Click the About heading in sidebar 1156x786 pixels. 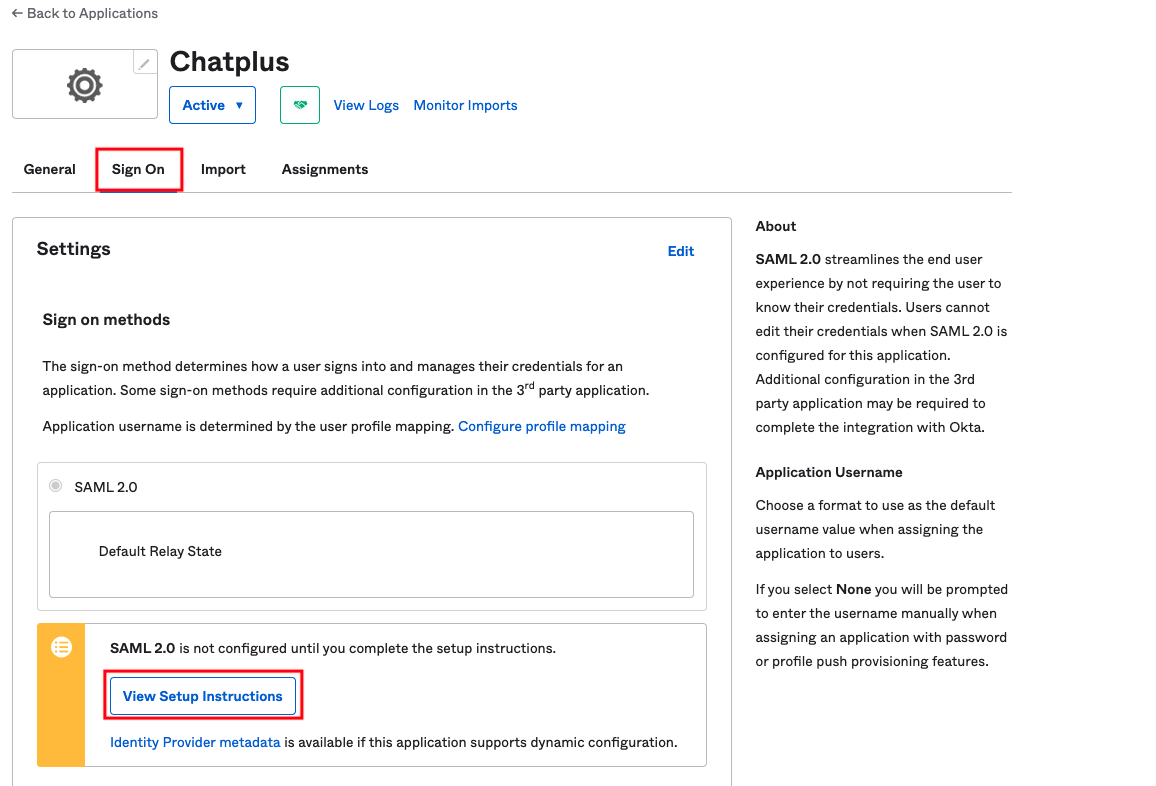[x=776, y=226]
